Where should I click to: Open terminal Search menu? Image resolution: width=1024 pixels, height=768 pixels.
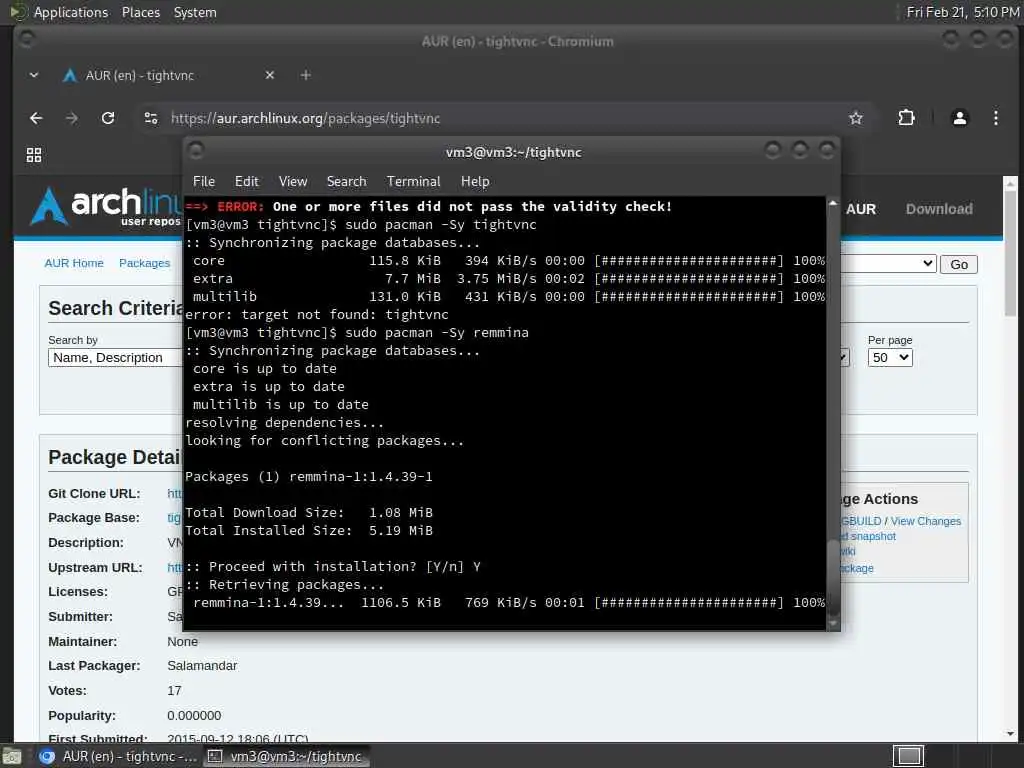346,182
